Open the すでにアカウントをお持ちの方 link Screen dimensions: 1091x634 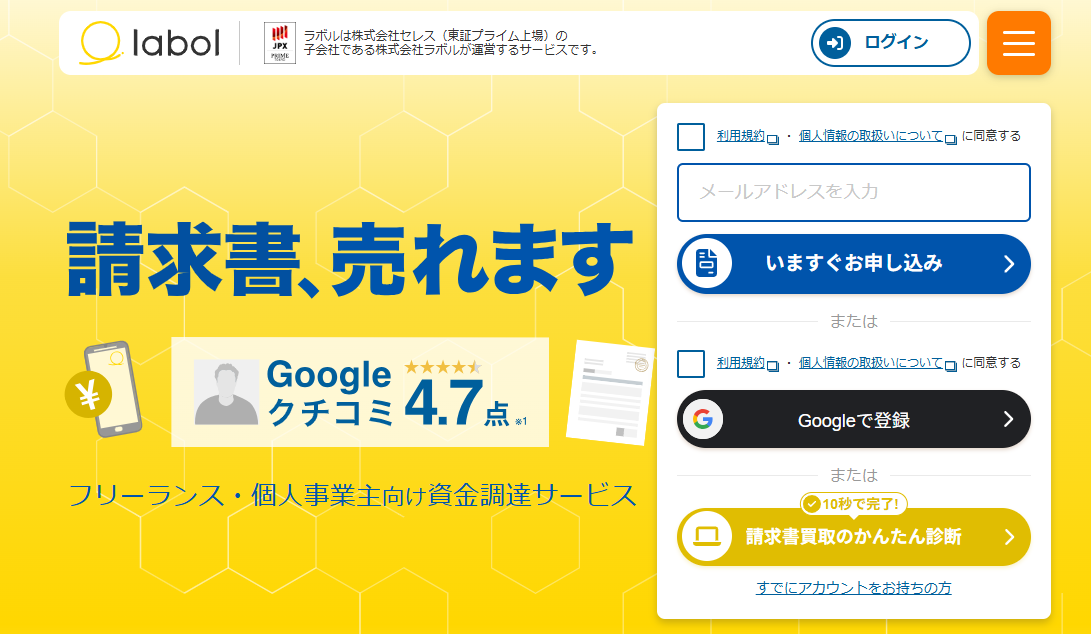(854, 588)
